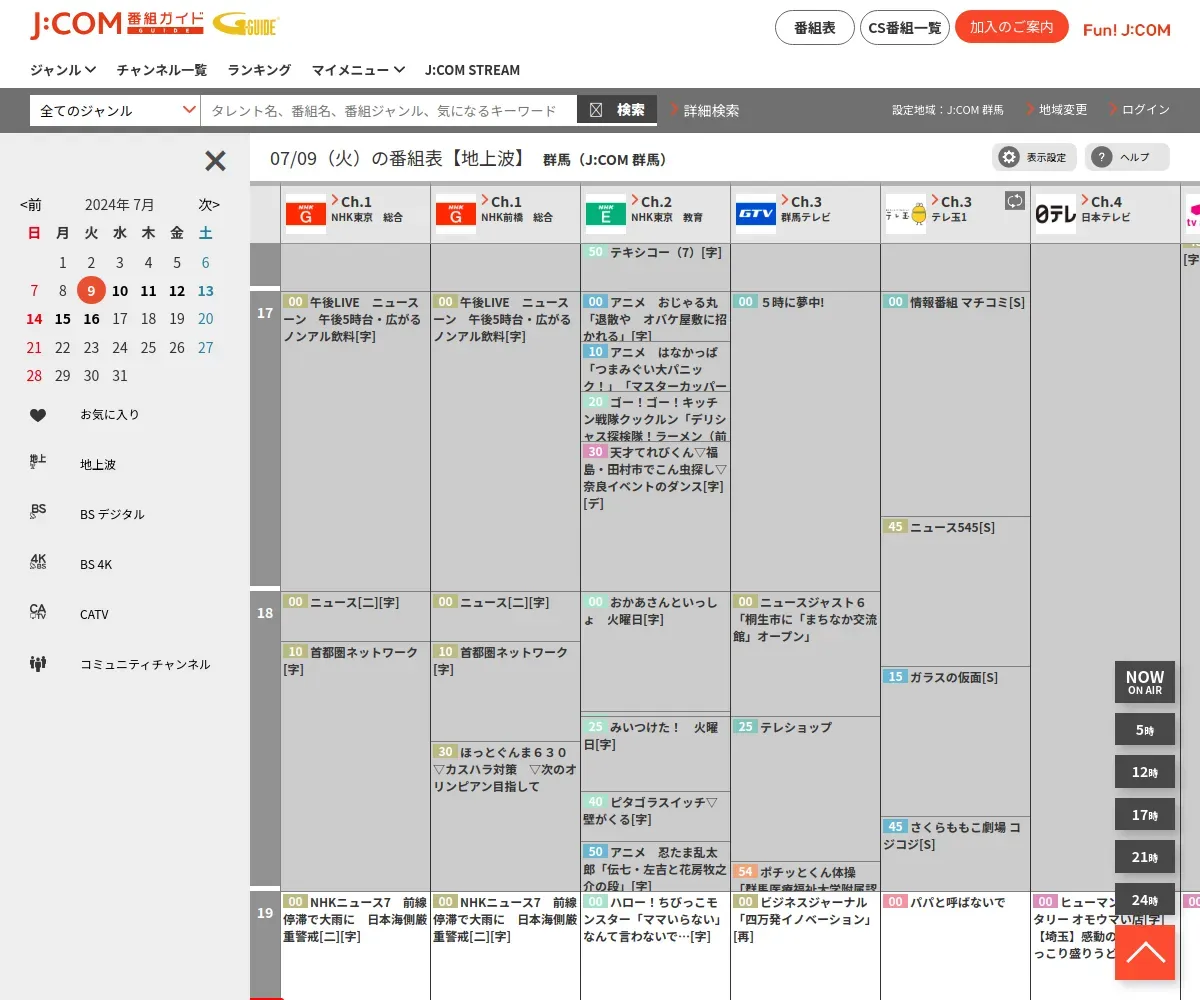The image size is (1200, 1000).
Task: Click the scroll-to-top arrow button
Action: click(x=1145, y=952)
